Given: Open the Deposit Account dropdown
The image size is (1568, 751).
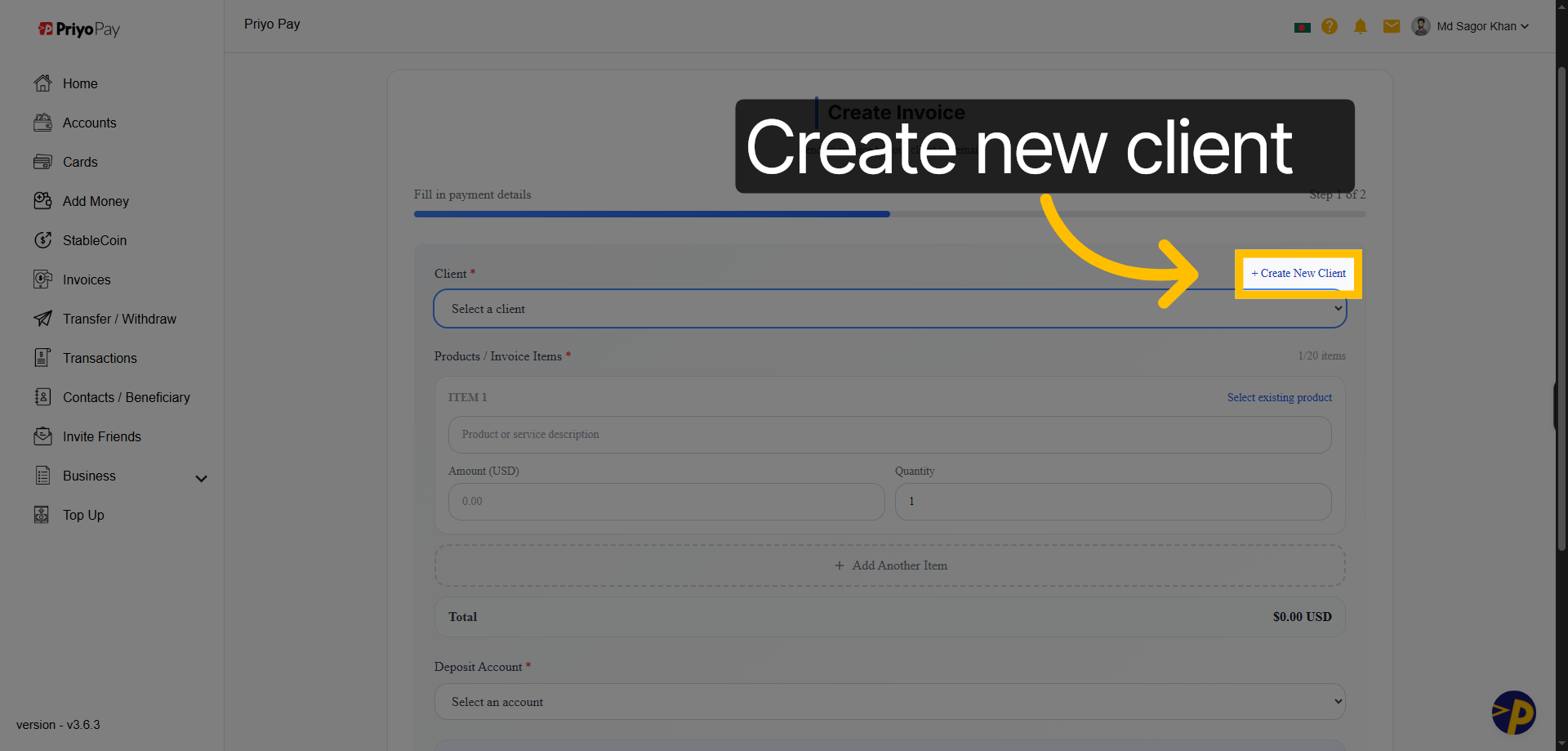Looking at the screenshot, I should (x=890, y=702).
